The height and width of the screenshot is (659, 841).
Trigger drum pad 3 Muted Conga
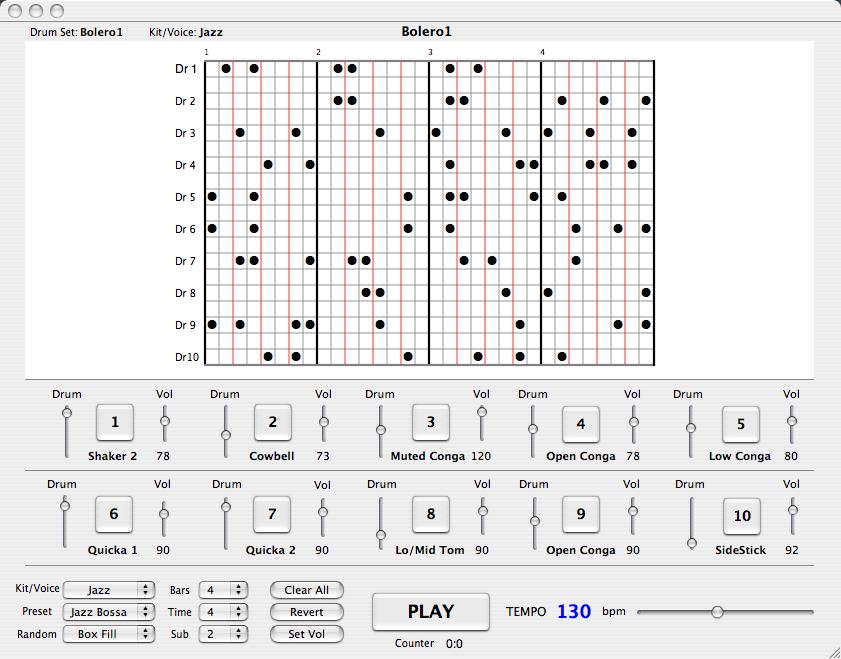(x=431, y=422)
